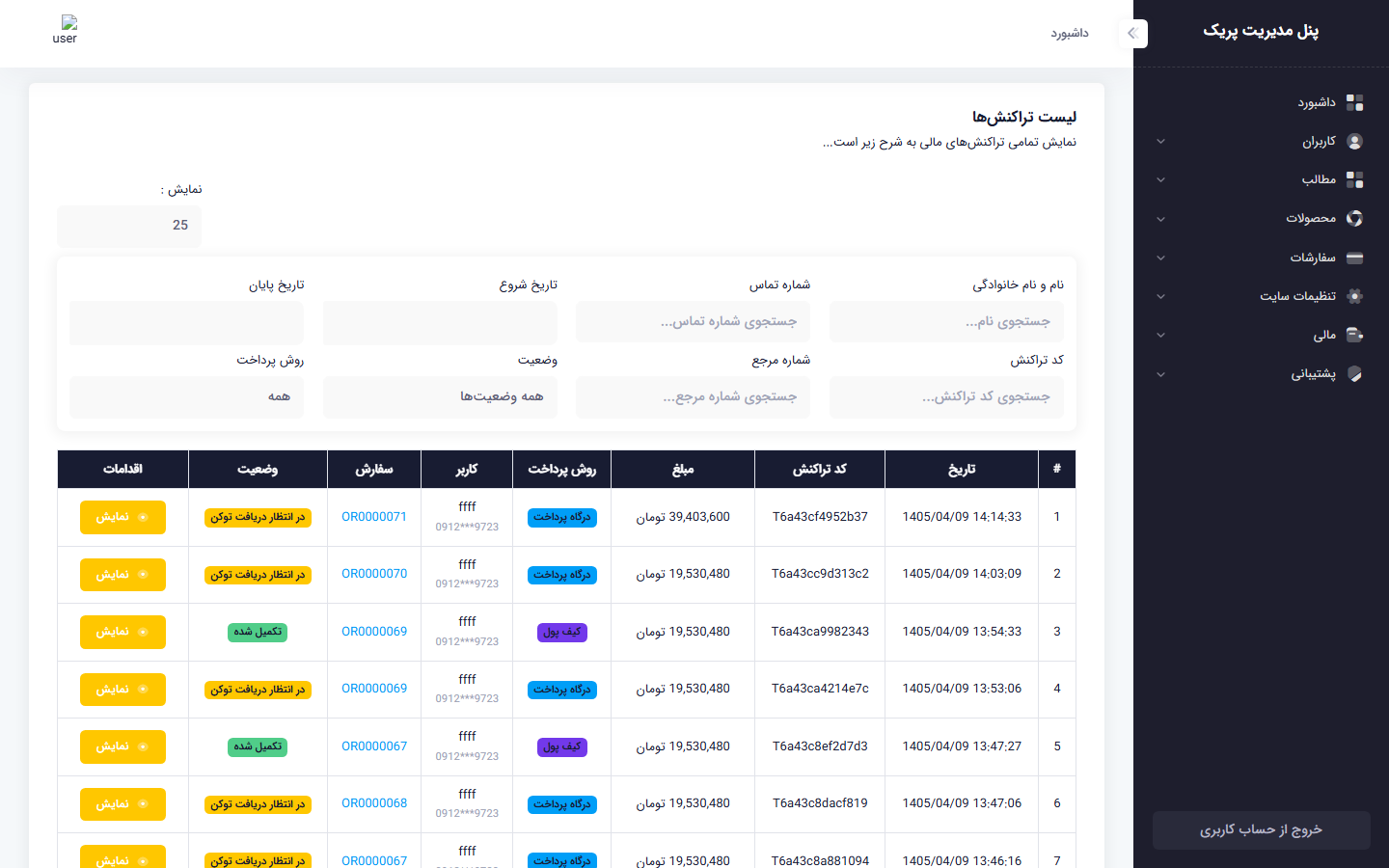
Task: Open the مالی sidebar menu item
Action: (1261, 335)
